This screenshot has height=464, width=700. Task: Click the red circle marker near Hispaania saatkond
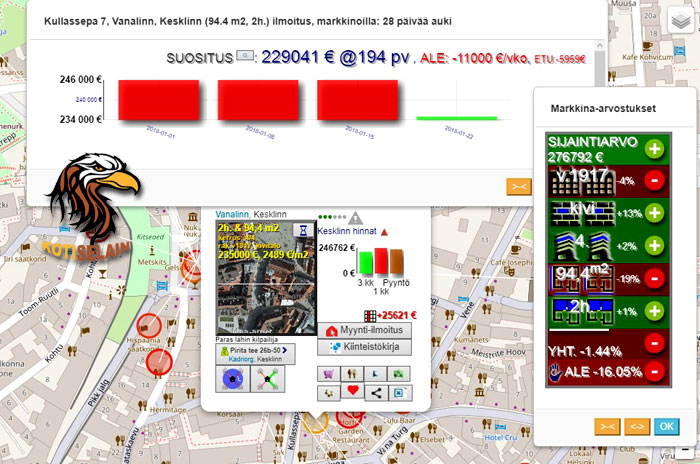tap(149, 326)
